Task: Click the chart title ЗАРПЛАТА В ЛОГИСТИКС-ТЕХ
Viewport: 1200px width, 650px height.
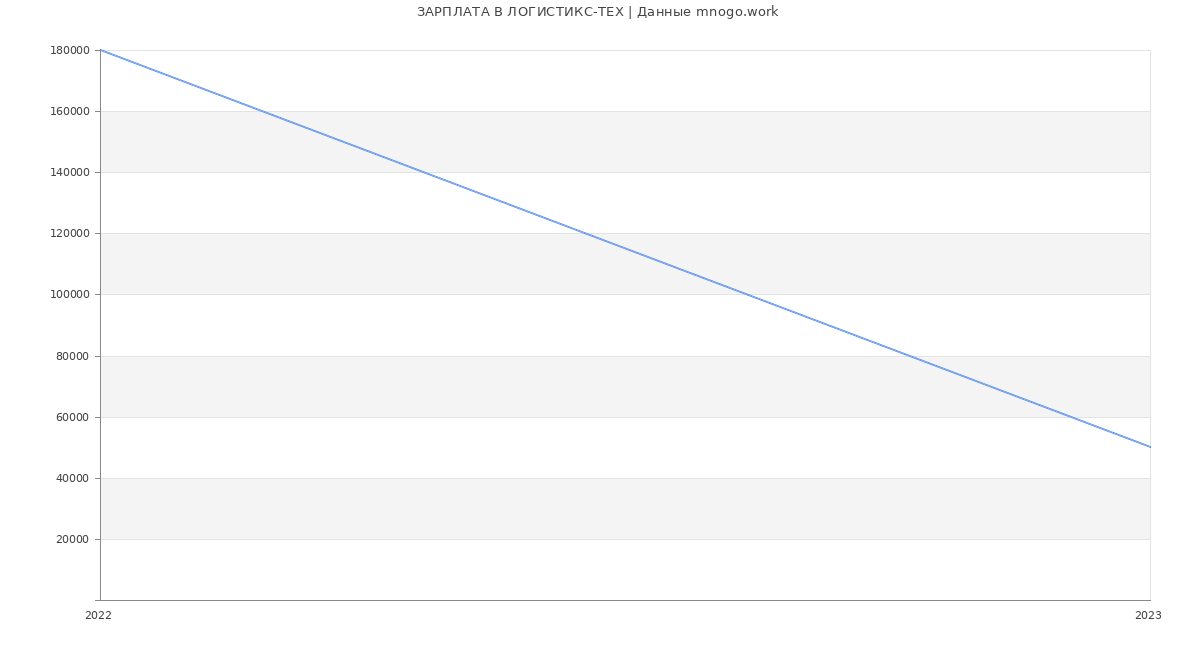Action: pos(520,12)
